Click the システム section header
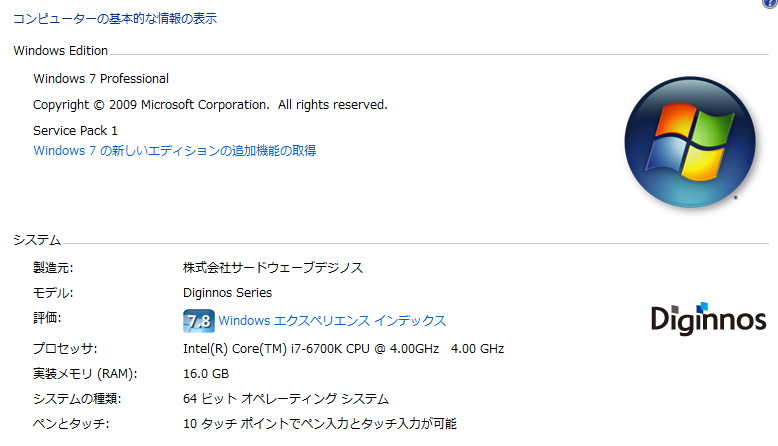The width and height of the screenshot is (778, 446). pos(37,240)
